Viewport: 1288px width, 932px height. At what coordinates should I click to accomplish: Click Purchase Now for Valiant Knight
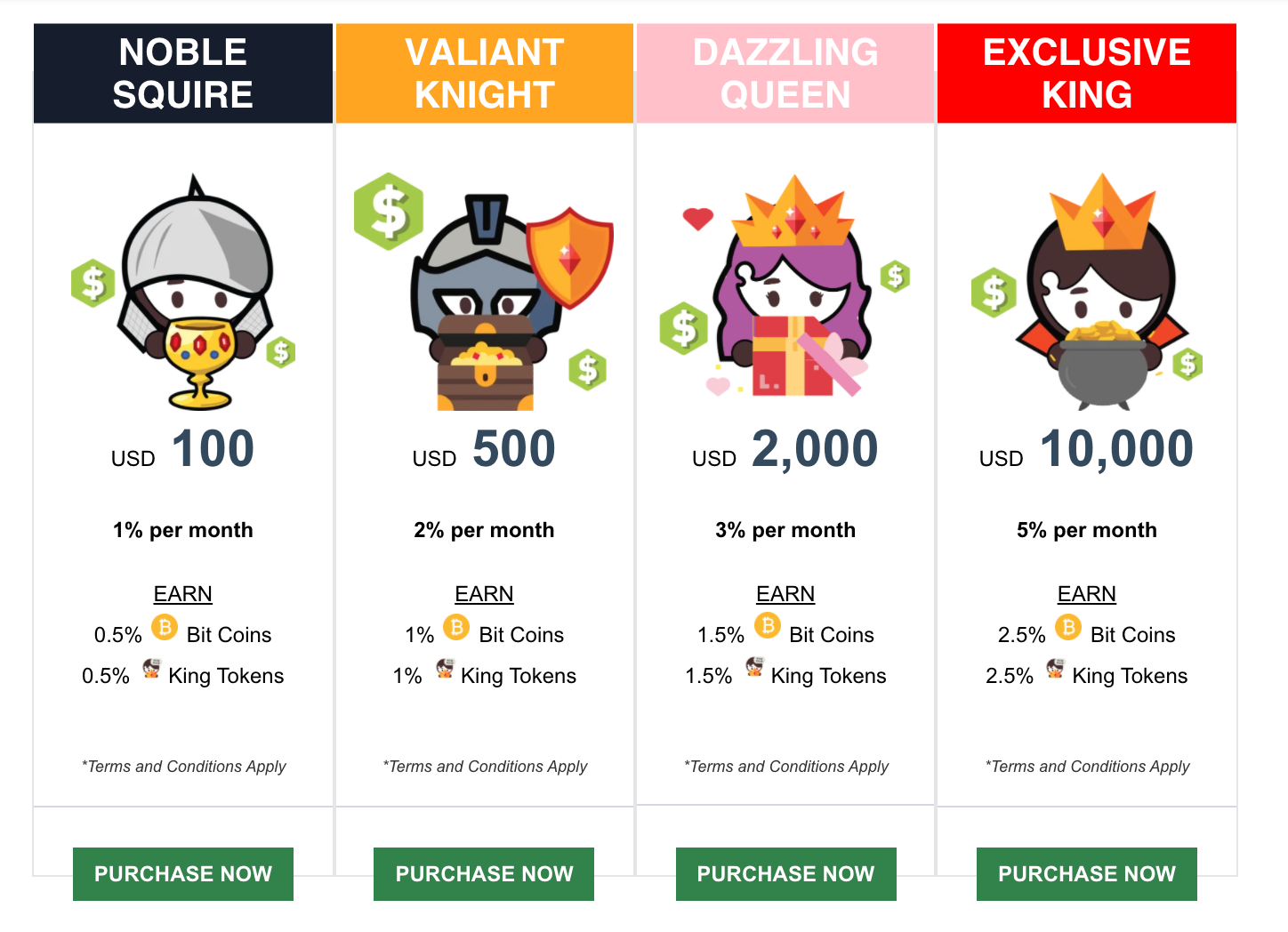point(484,873)
